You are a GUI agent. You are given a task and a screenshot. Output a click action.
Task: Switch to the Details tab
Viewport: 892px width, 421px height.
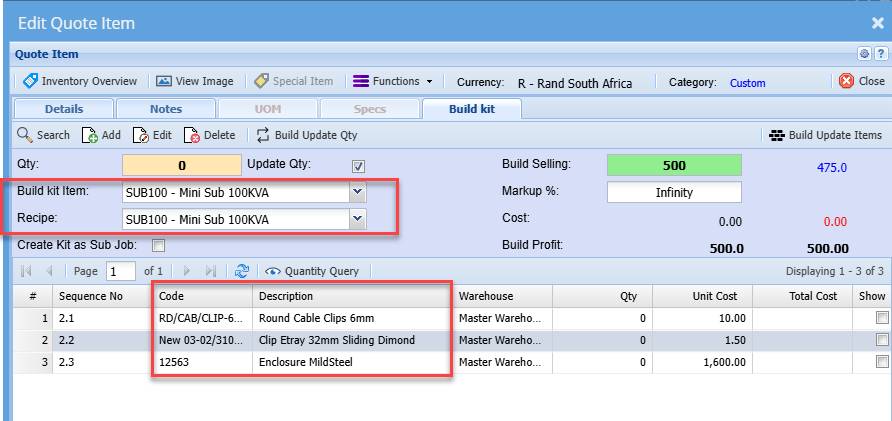pyautogui.click(x=64, y=109)
